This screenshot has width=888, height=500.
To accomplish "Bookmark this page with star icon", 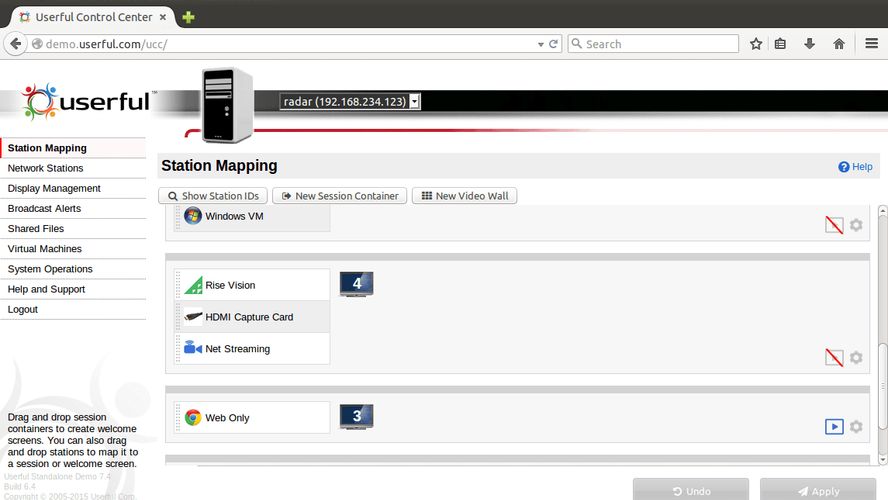I will tap(755, 44).
